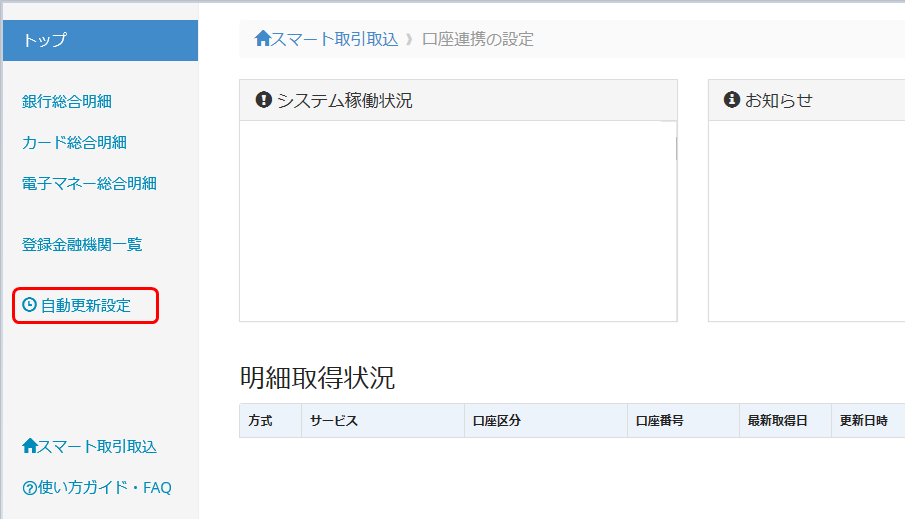Click the info icon by お知らせ
Viewport: 905px width, 519px height.
coord(732,100)
